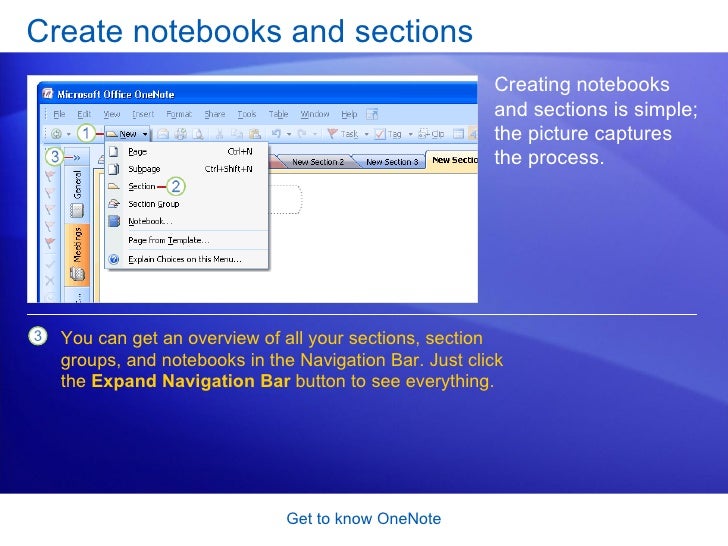The image size is (728, 546).
Task: Open the Share menu
Action: point(214,114)
